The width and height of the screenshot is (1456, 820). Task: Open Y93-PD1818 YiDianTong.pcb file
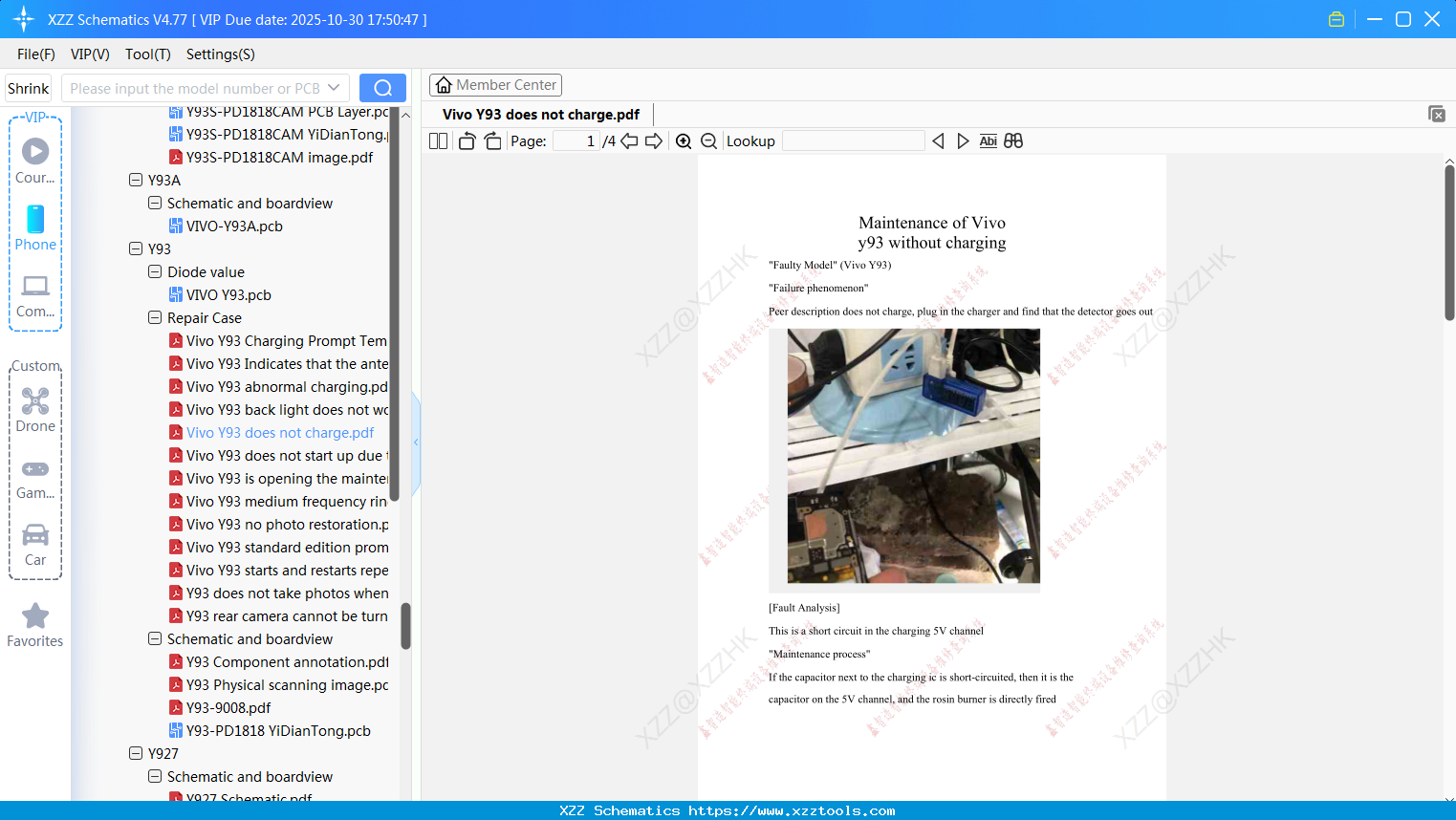point(278,731)
